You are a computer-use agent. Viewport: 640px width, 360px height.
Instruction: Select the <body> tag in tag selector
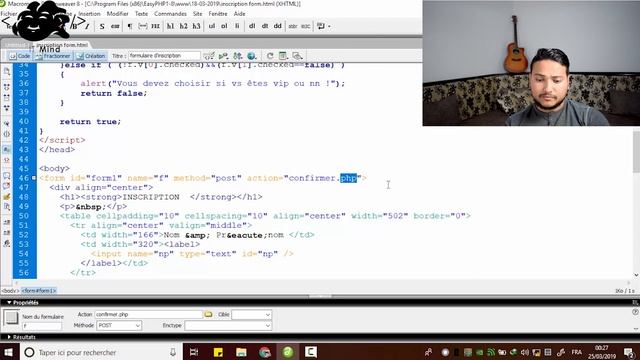(x=10, y=291)
